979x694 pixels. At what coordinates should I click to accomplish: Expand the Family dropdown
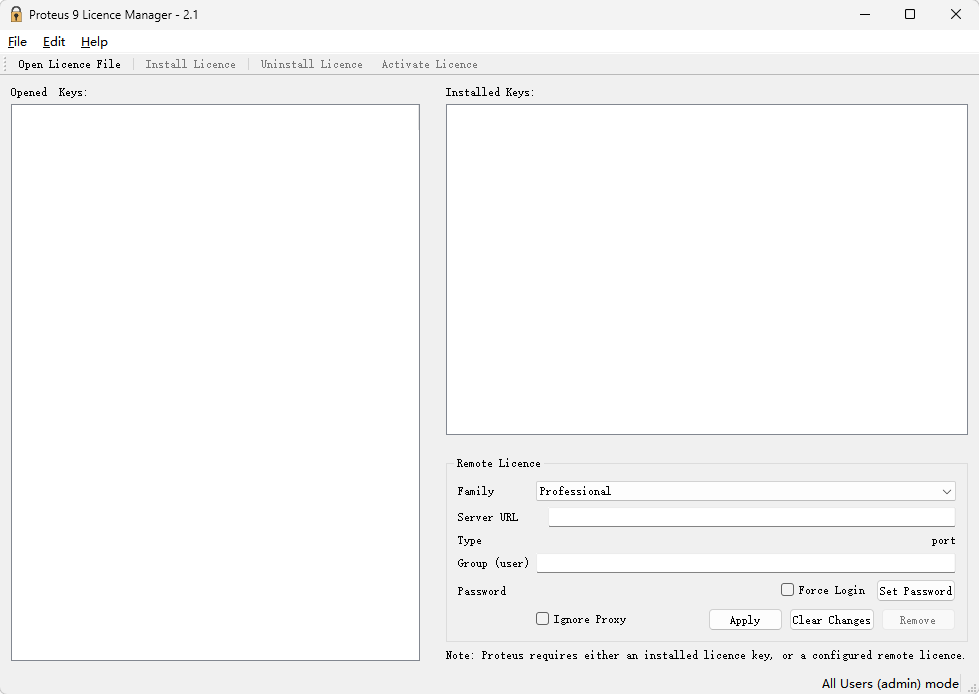point(745,491)
